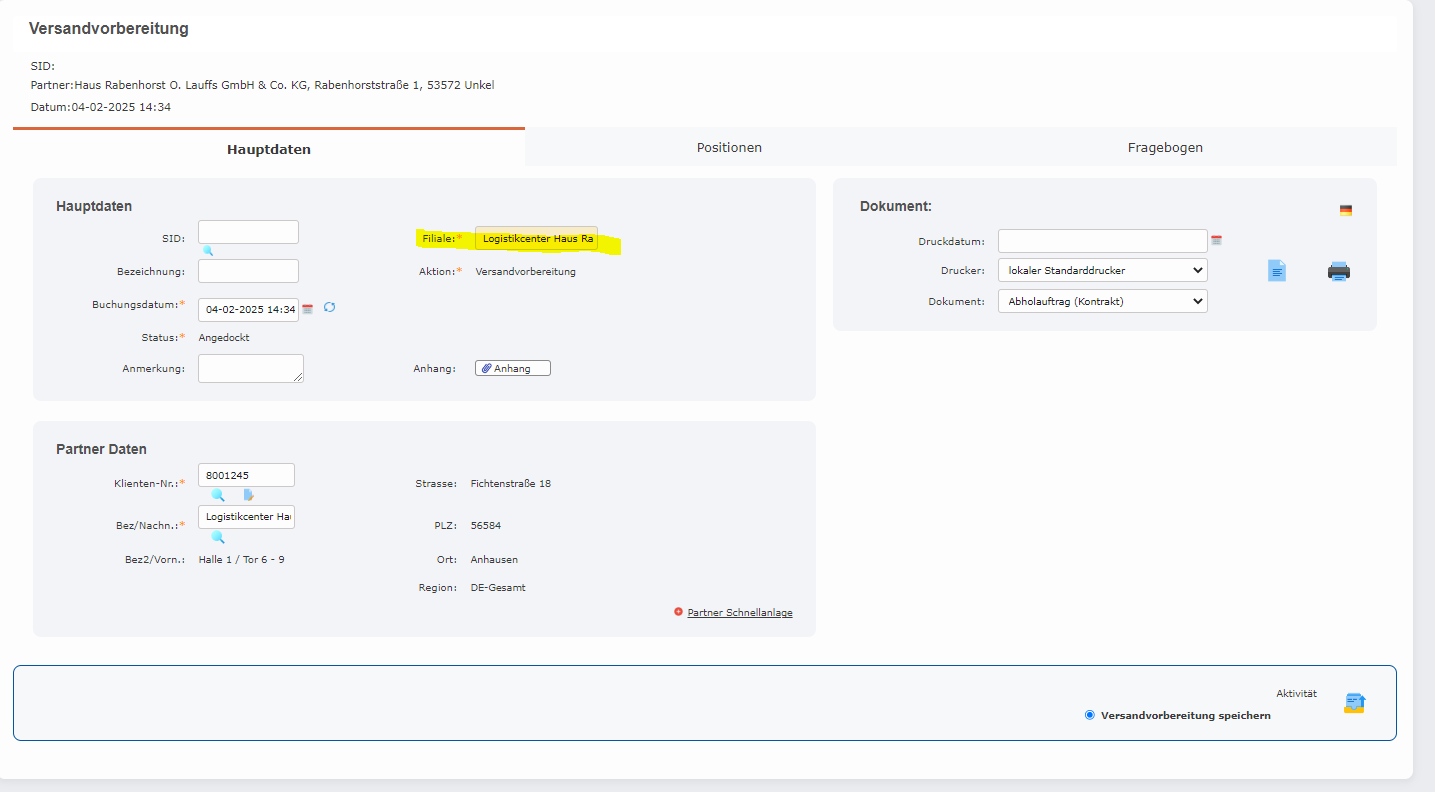Viewport: 1435px width, 792px height.
Task: Click the refresh icon beside Buchungsdatum
Action: 329,308
